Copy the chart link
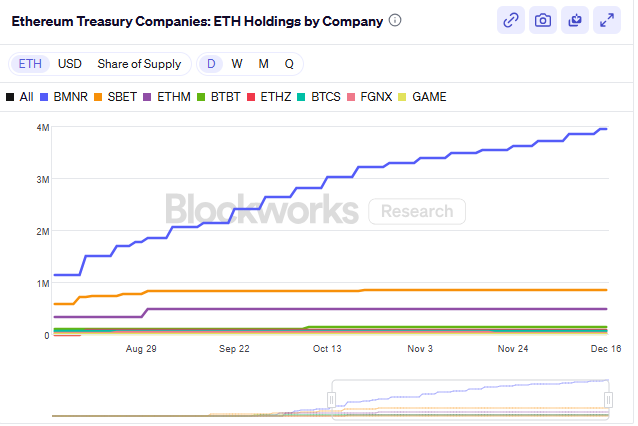 point(510,20)
